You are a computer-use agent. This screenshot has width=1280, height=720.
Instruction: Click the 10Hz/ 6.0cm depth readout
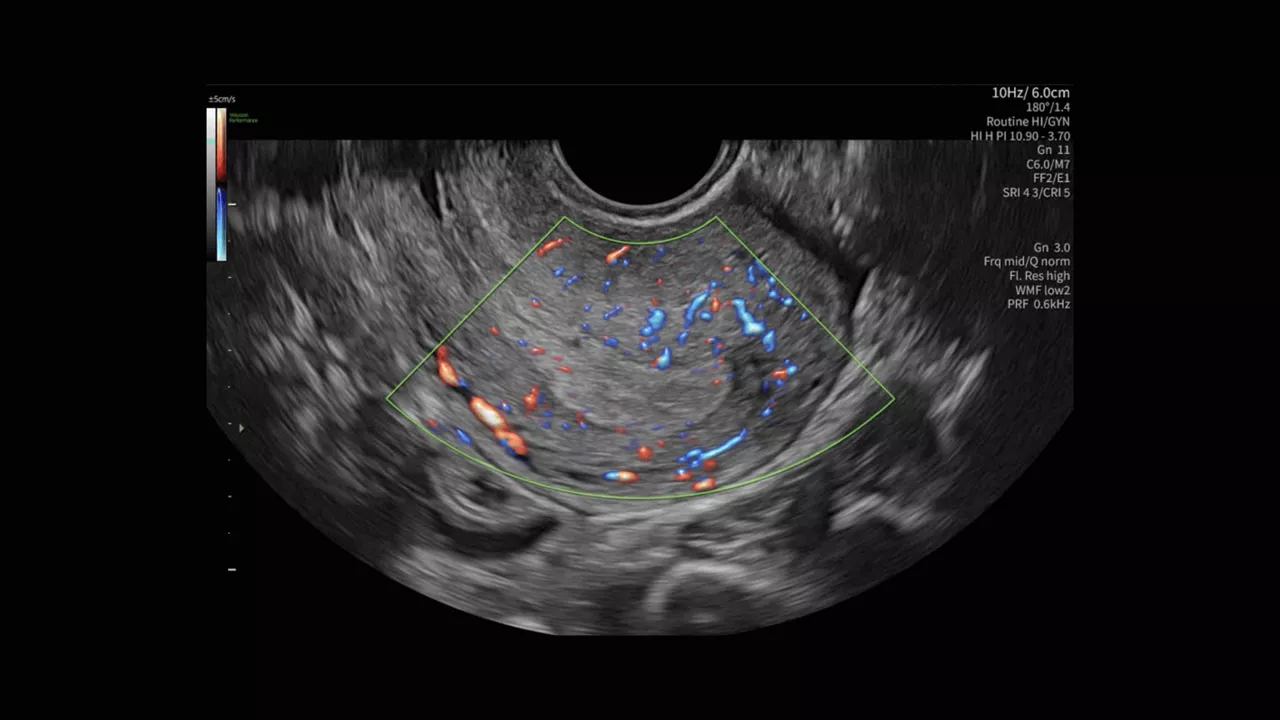(x=1030, y=93)
